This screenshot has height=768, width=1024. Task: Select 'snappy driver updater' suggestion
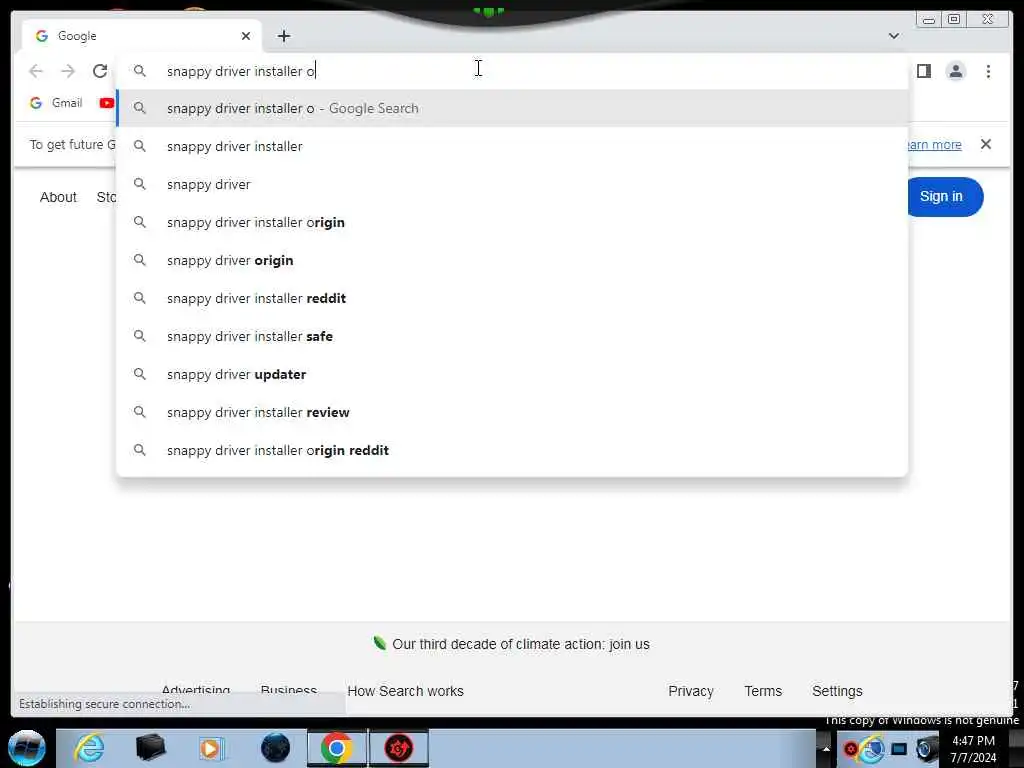512,374
